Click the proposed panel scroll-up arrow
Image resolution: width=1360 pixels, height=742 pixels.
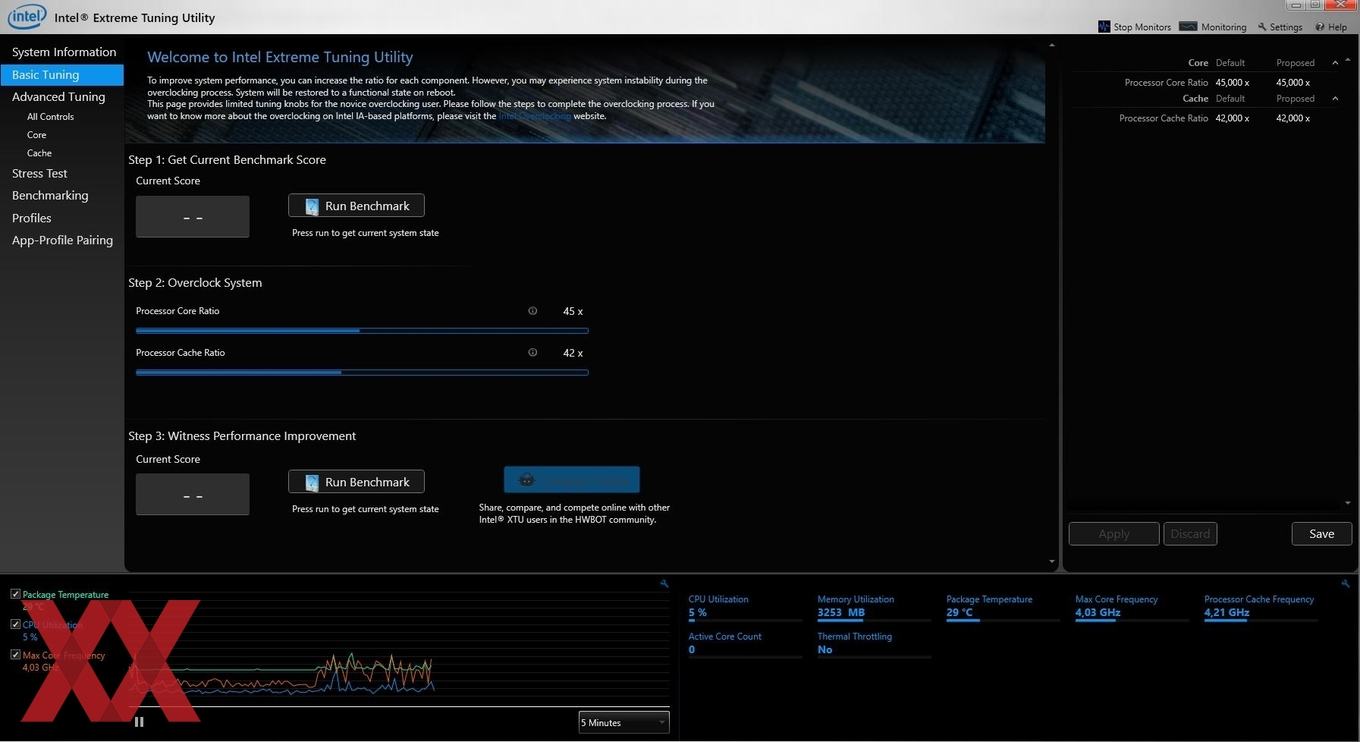1348,62
